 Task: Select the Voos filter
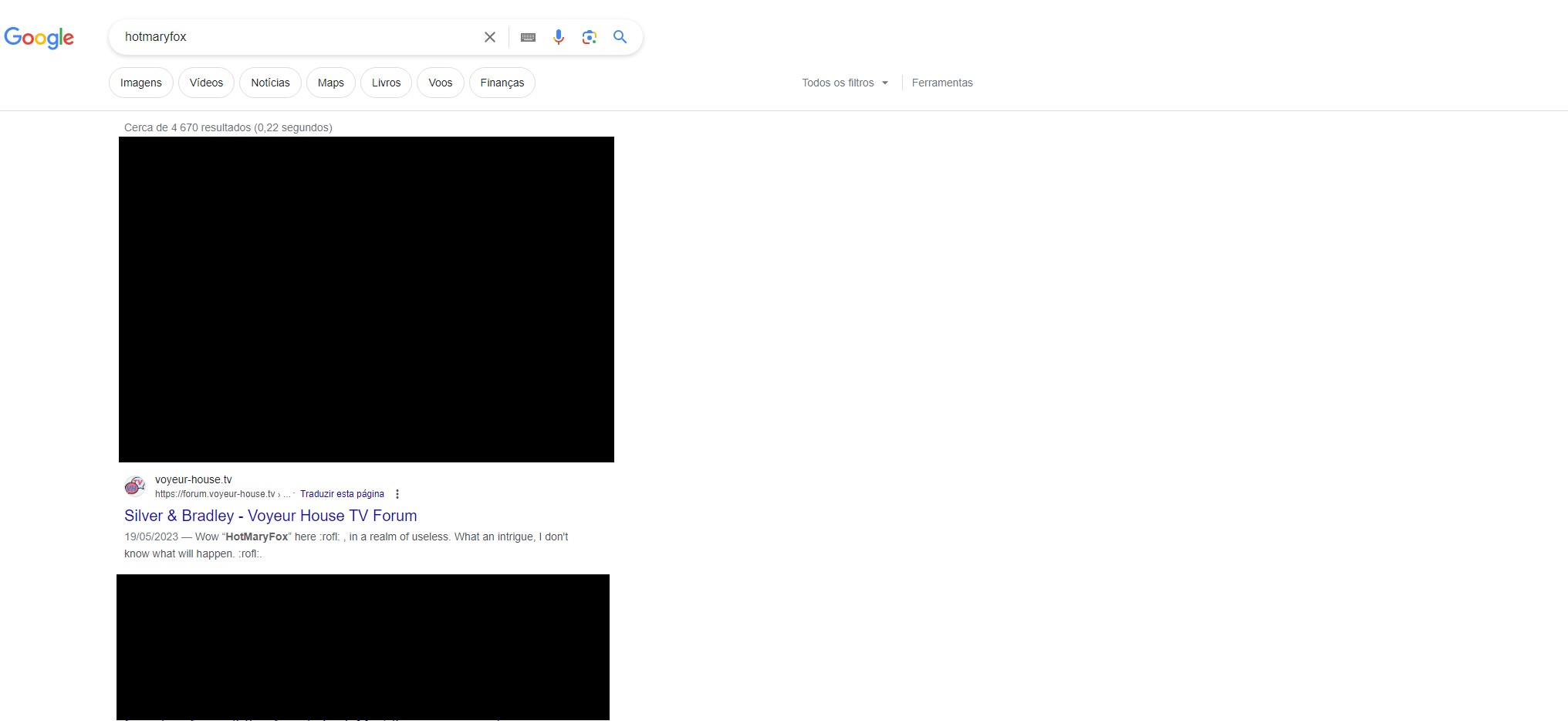tap(441, 83)
